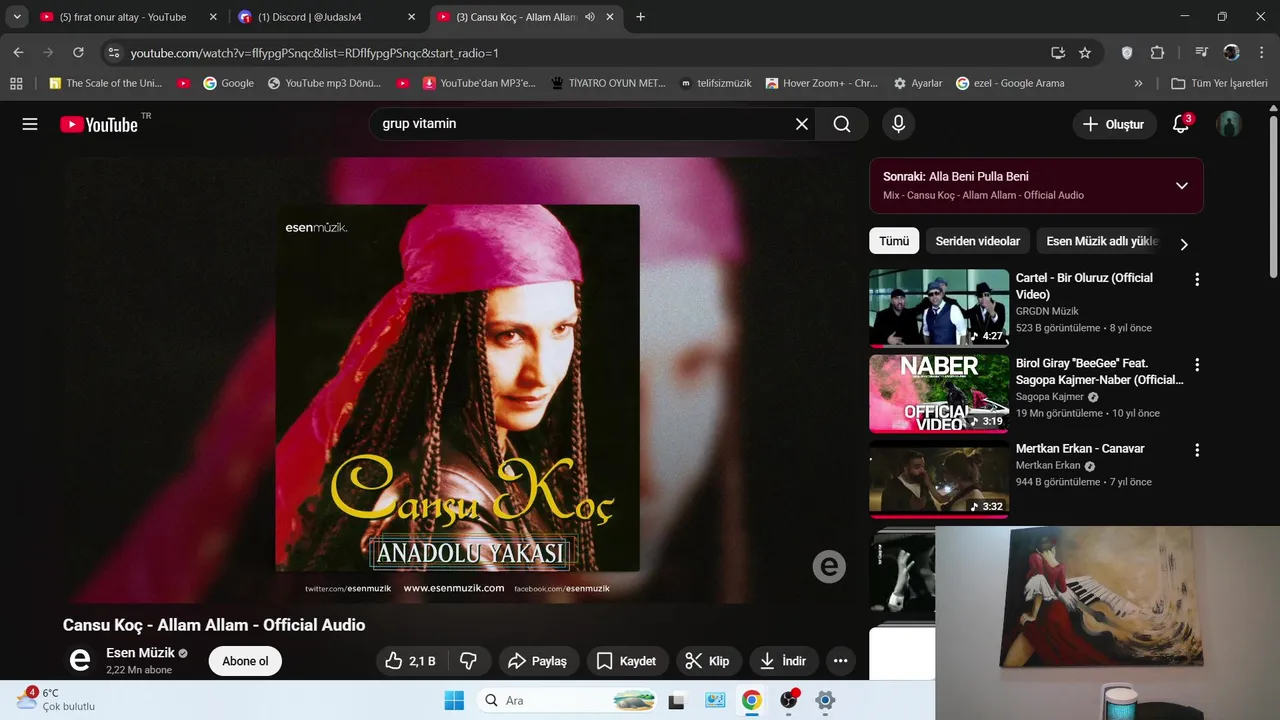Create a clip with the Klip button
Screen dimensions: 1280x720
click(707, 661)
